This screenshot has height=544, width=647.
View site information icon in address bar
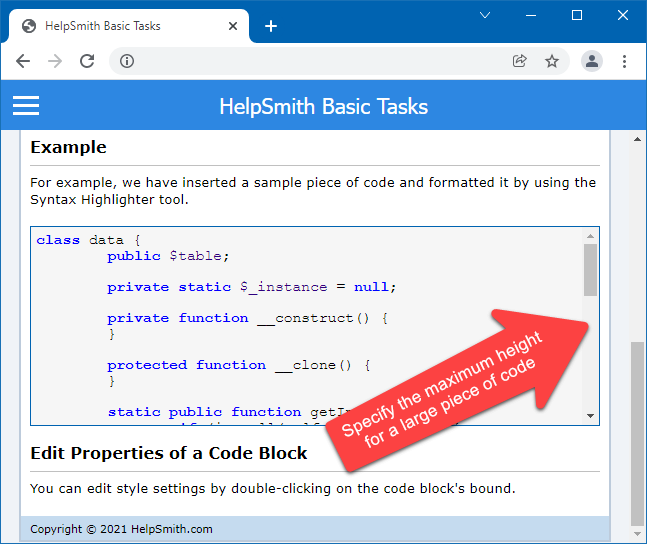pyautogui.click(x=127, y=61)
